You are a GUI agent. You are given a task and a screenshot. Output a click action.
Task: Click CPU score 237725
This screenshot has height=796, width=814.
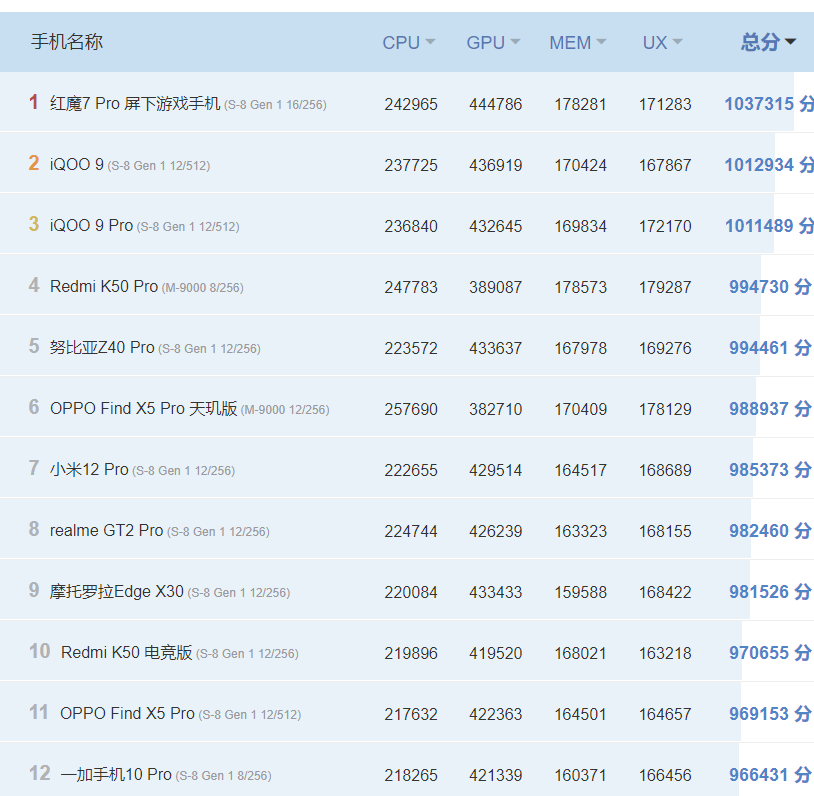tap(411, 166)
